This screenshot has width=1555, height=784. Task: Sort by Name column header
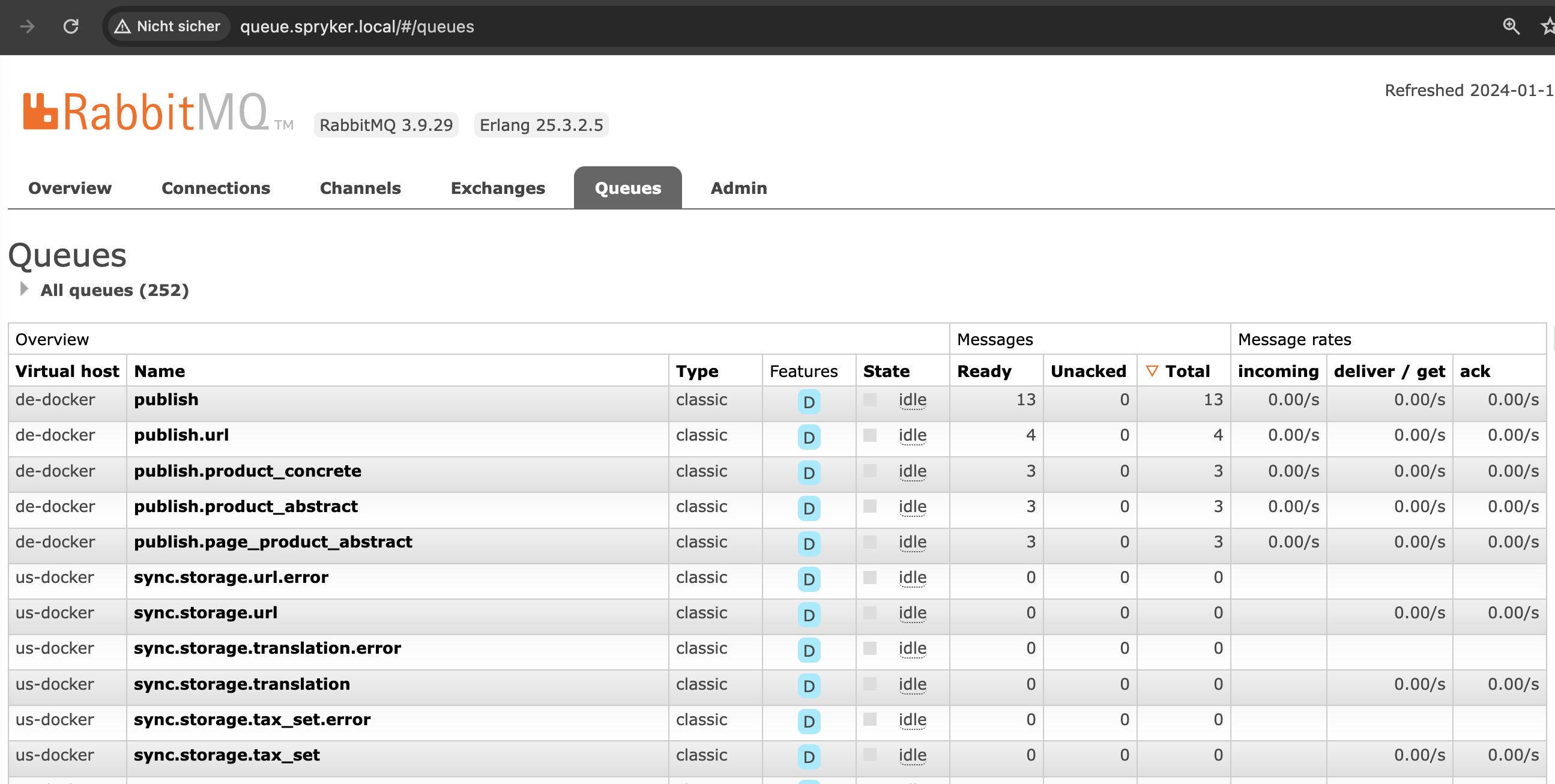tap(159, 372)
